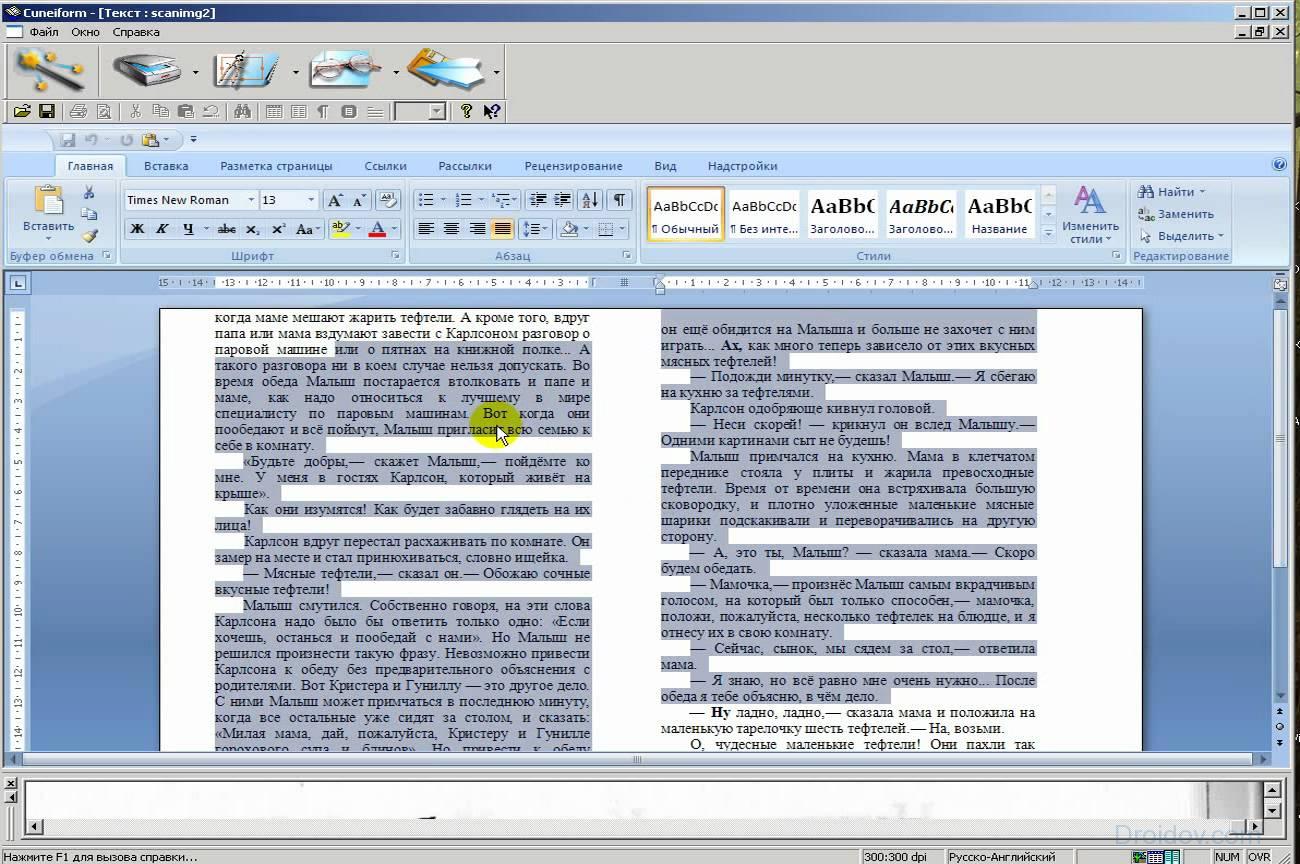Launch the Cuneiform recognition wizard wand
The image size is (1300, 864).
click(49, 70)
